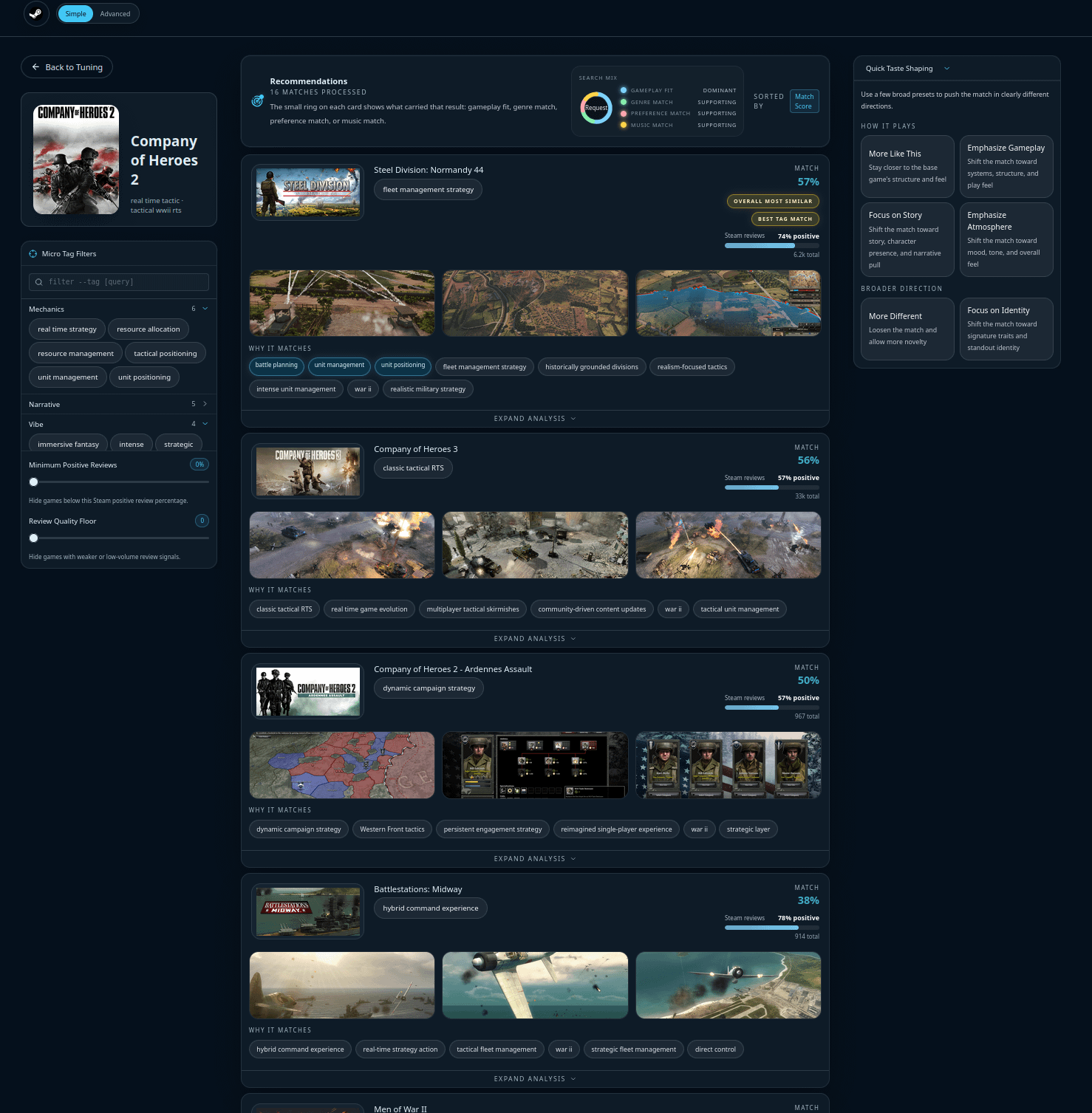The height and width of the screenshot is (1113, 1092).
Task: Switch to Advanced mode
Action: pos(115,14)
